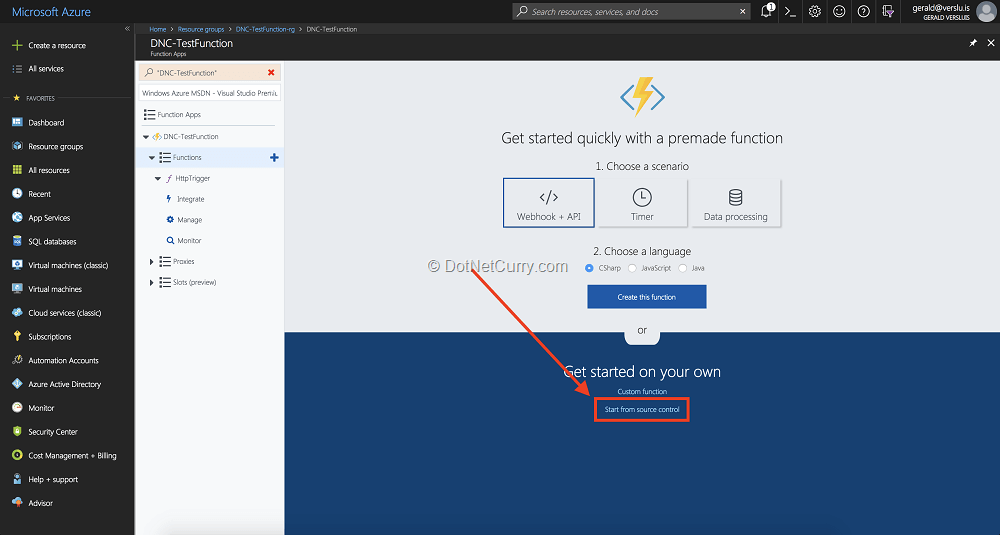Viewport: 1000px width, 535px height.
Task: Select the JavaScript language option
Action: pos(632,268)
